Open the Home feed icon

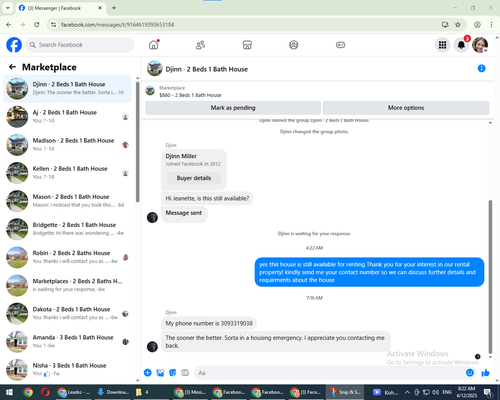(154, 45)
